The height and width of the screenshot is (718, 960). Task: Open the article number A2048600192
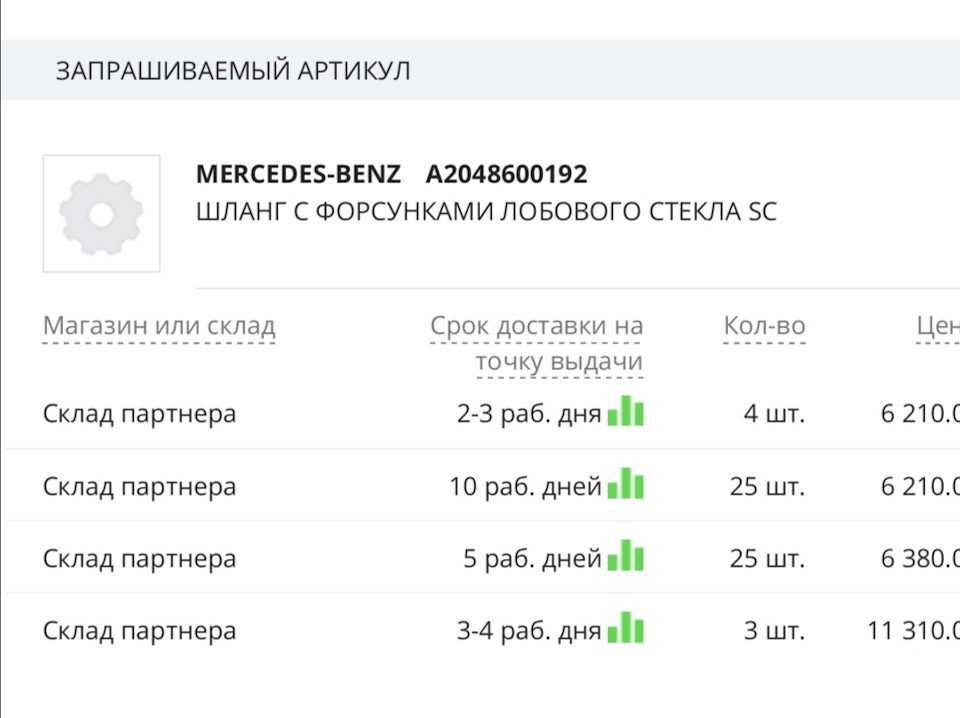[506, 174]
